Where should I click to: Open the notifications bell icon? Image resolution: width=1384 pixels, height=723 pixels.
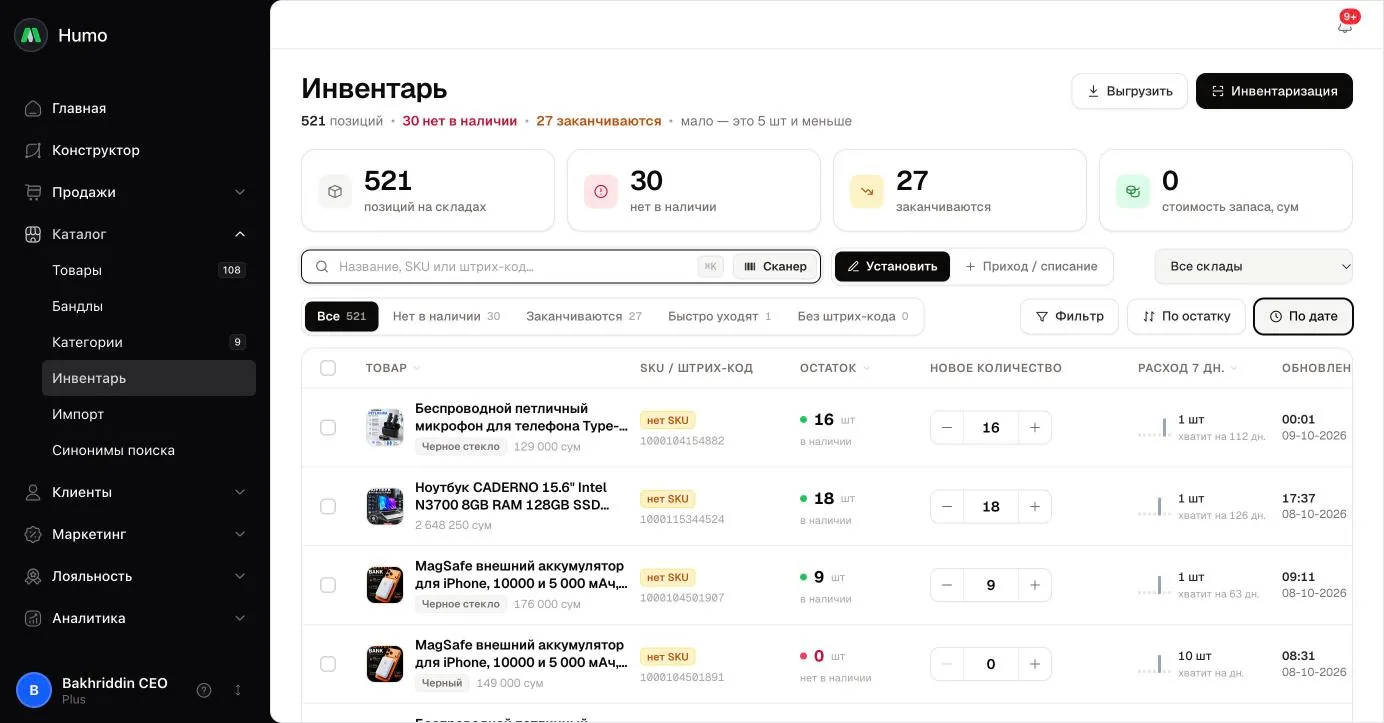click(x=1345, y=26)
